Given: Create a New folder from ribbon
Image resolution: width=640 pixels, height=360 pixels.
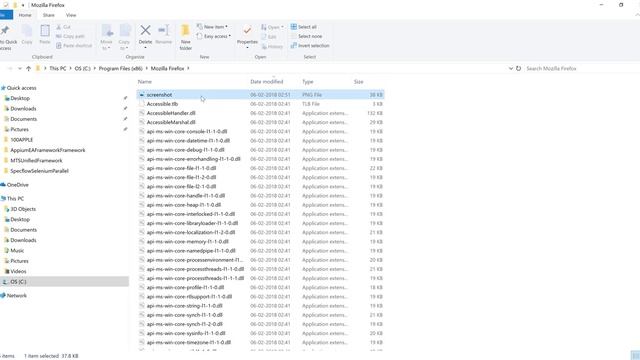Looking at the screenshot, I should tap(185, 37).
